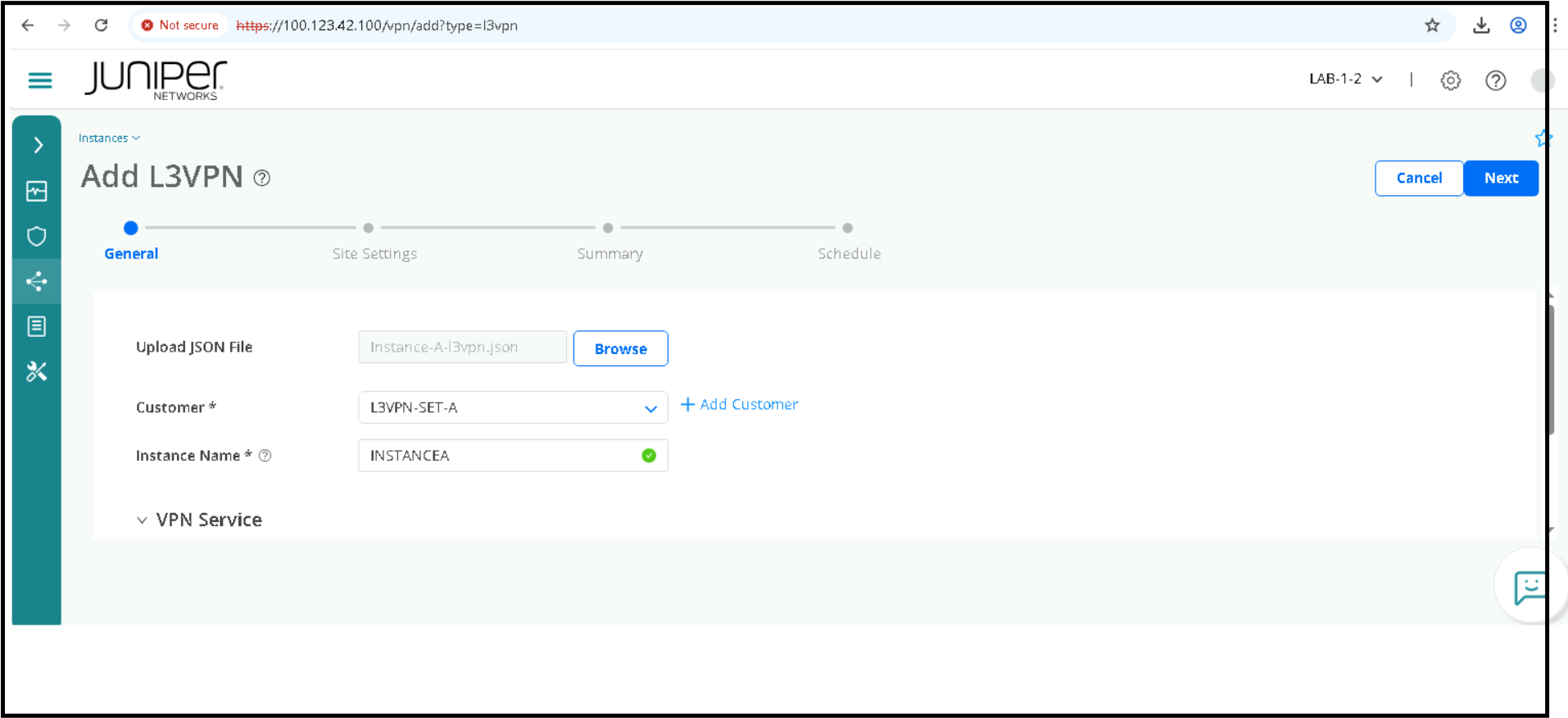This screenshot has width=1568, height=718.
Task: Click the Upload JSON File name field
Action: (x=462, y=347)
